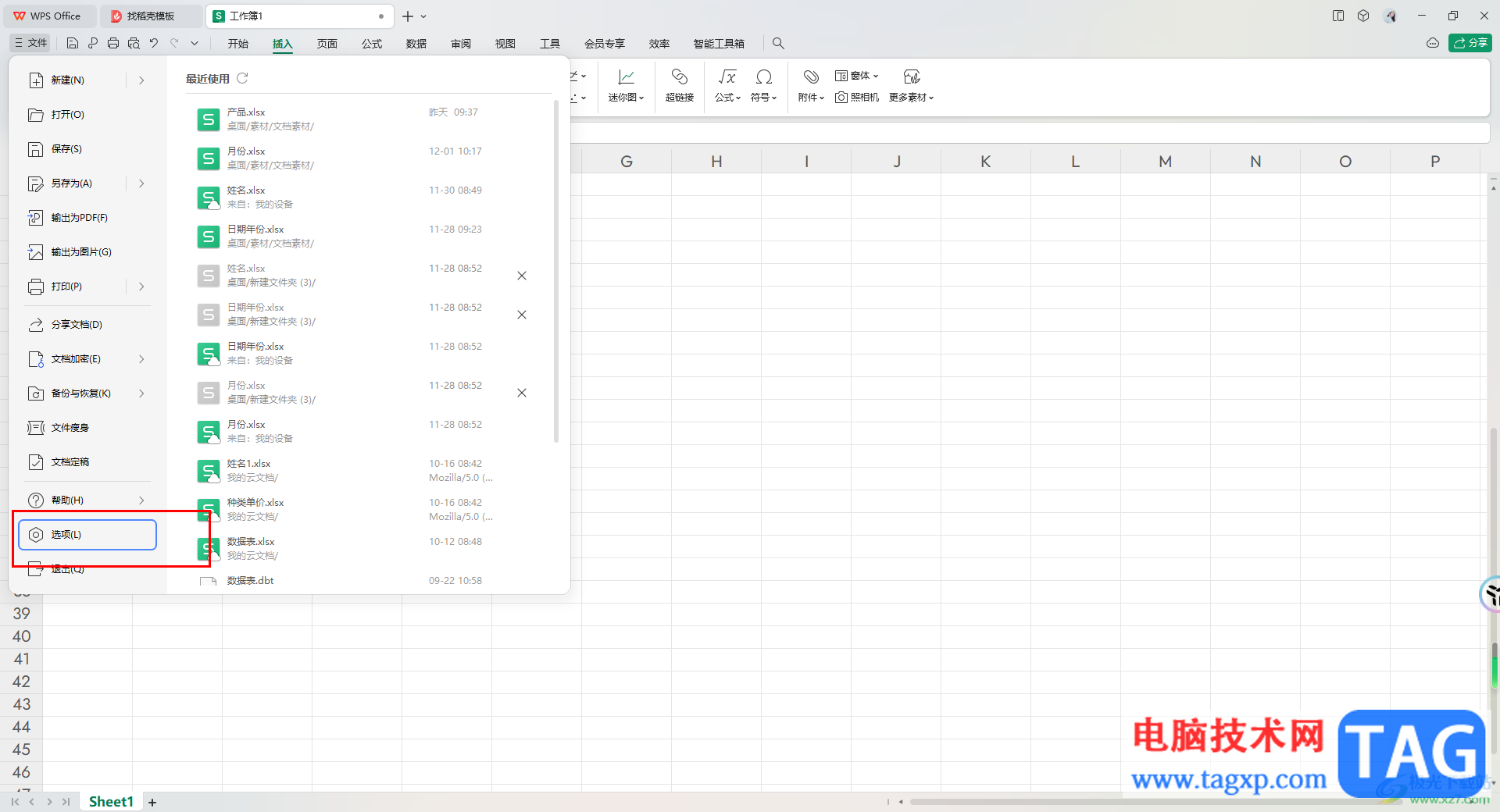This screenshot has height=812, width=1500.
Task: Remove greyed 日期年份.xlsx entry with its X
Action: [x=522, y=315]
